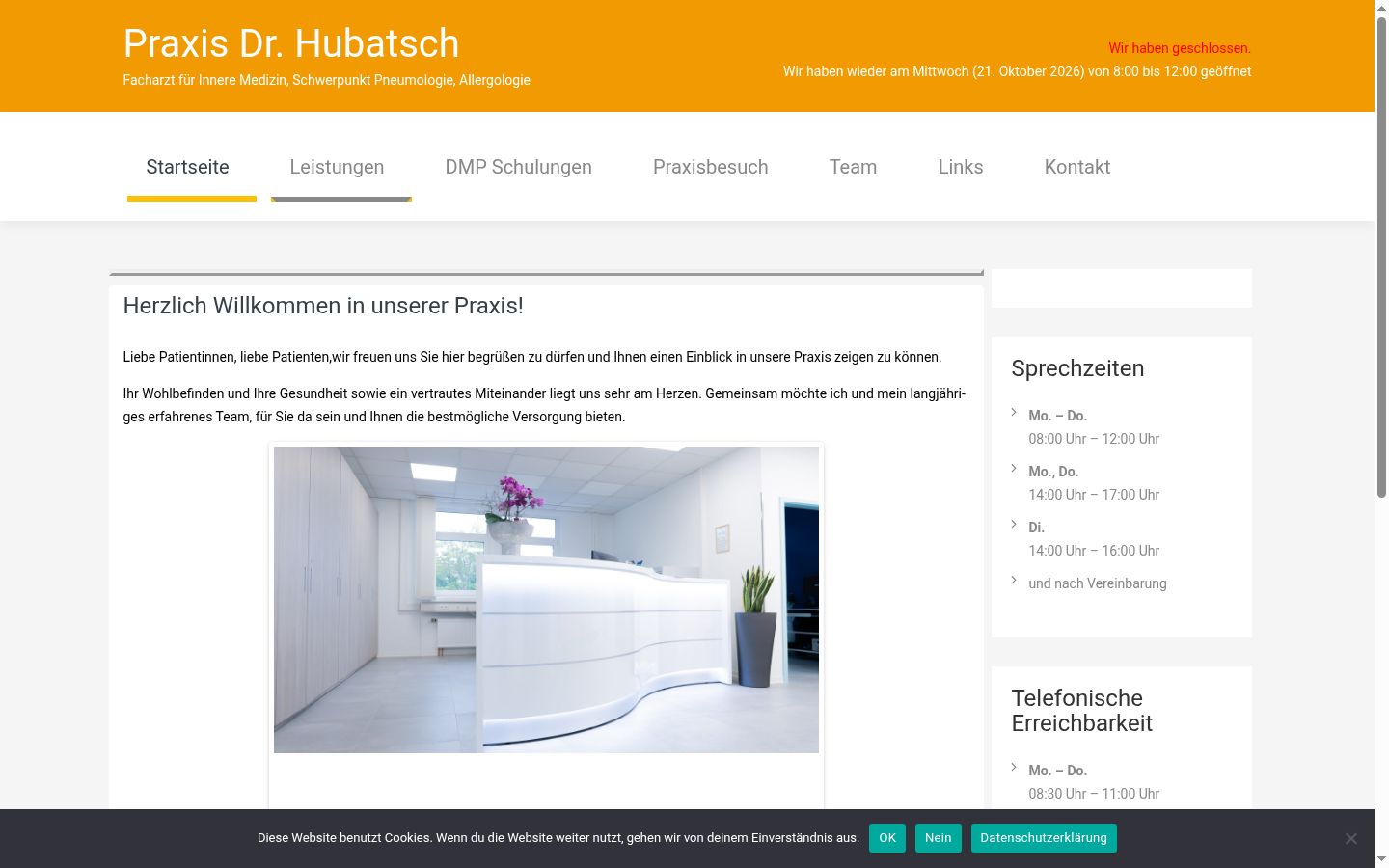Select Team in navigation bar
1389x868 pixels.
coord(854,167)
